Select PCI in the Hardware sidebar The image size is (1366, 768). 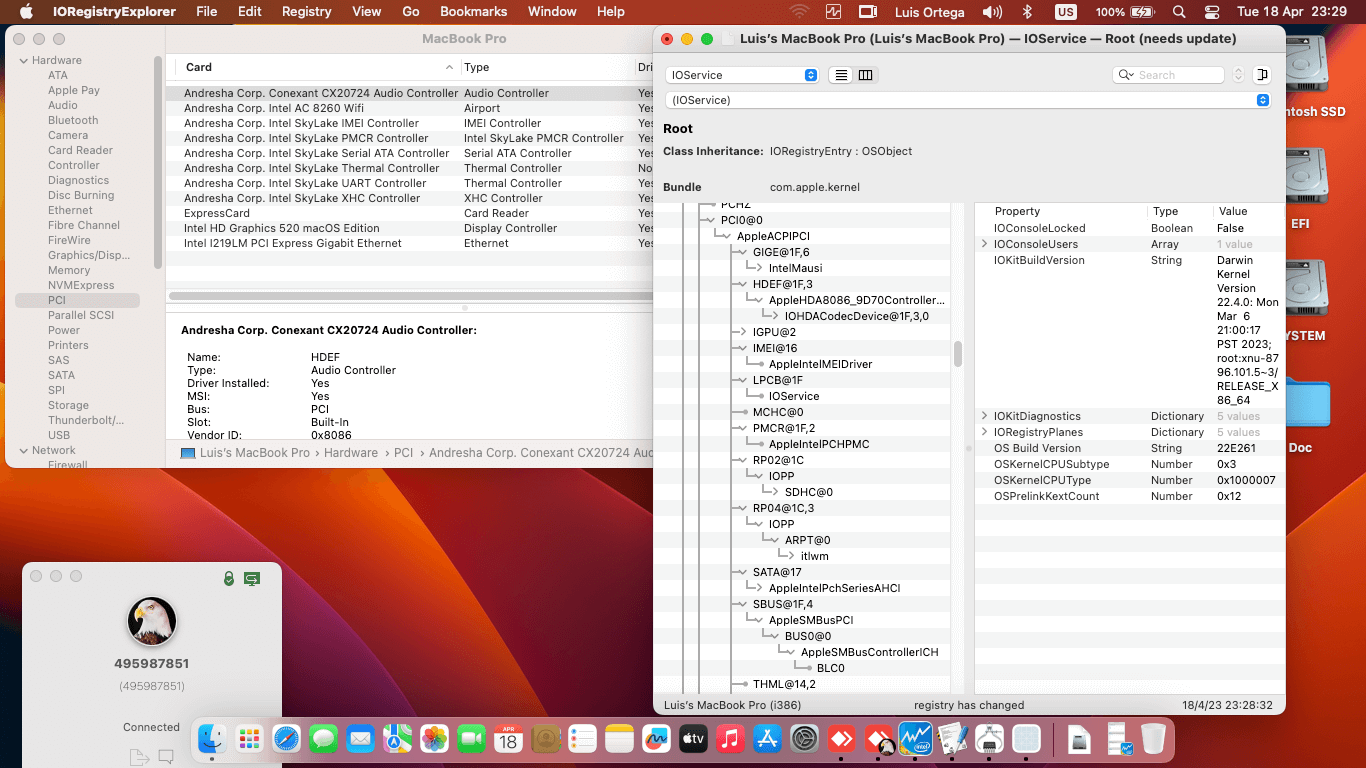[x=78, y=300]
